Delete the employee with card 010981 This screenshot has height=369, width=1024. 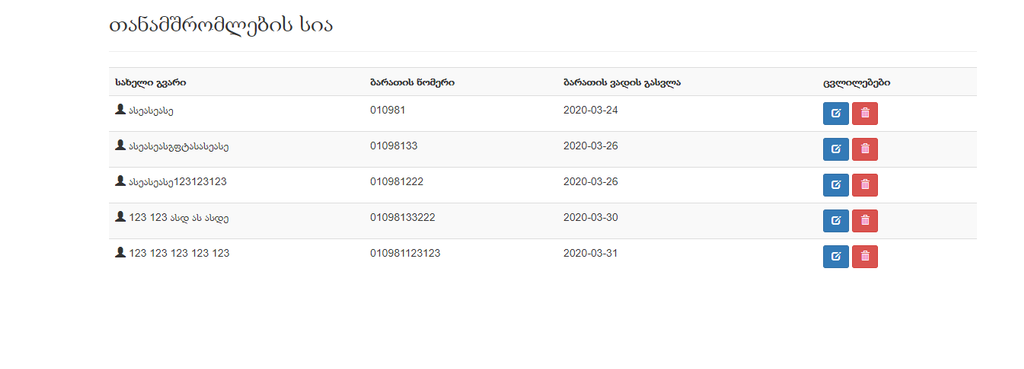(865, 114)
